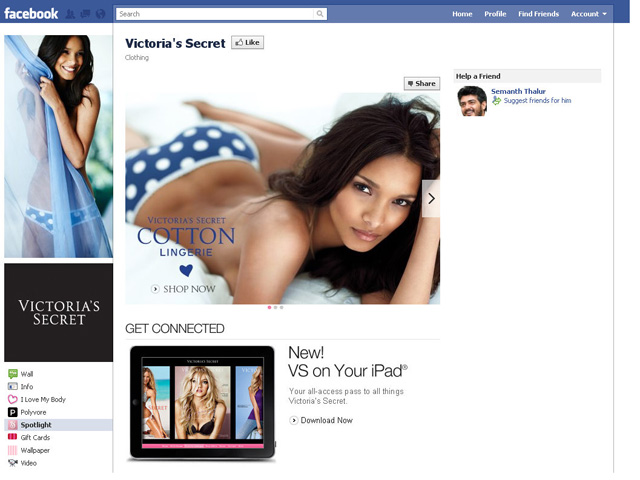Click the 'Clothing' category text
Image resolution: width=640 pixels, height=480 pixels.
[137, 58]
